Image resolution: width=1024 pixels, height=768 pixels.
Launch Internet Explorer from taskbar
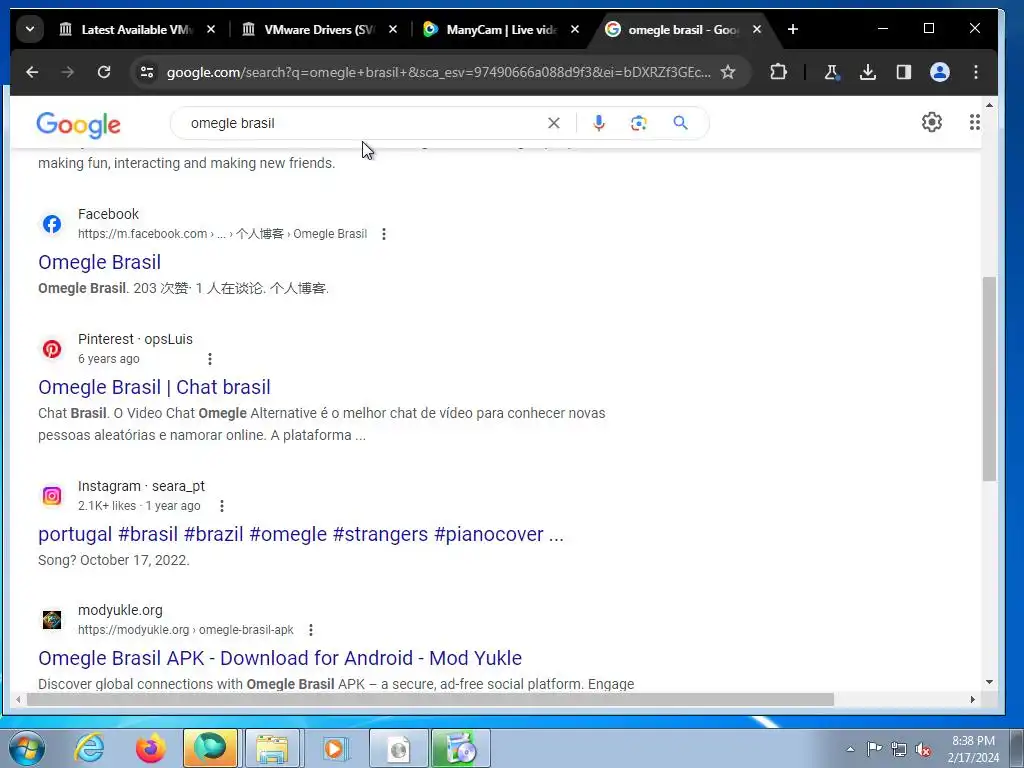coord(89,748)
